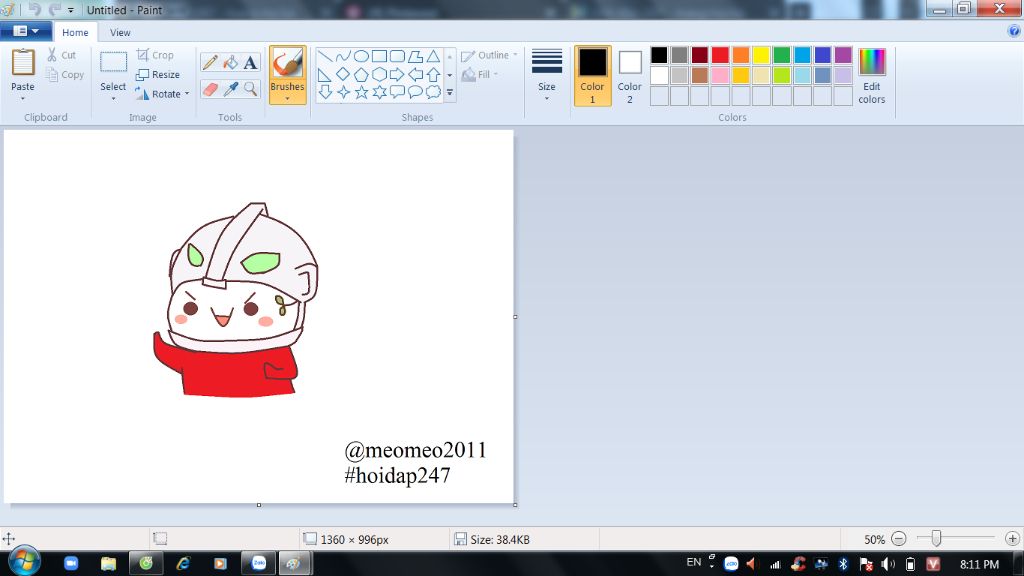Click the Paste clipboard icon

(23, 63)
